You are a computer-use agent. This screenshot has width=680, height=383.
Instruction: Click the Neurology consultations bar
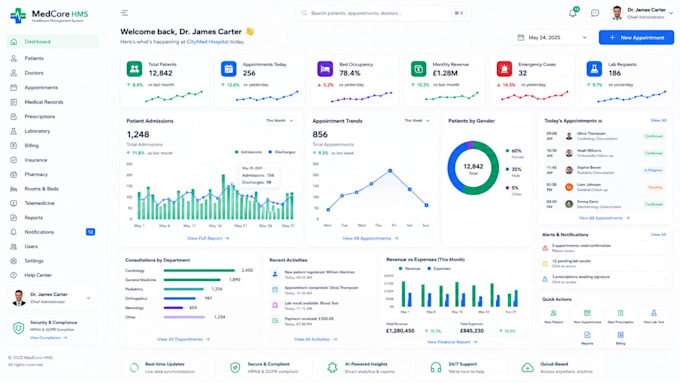pyautogui.click(x=173, y=308)
